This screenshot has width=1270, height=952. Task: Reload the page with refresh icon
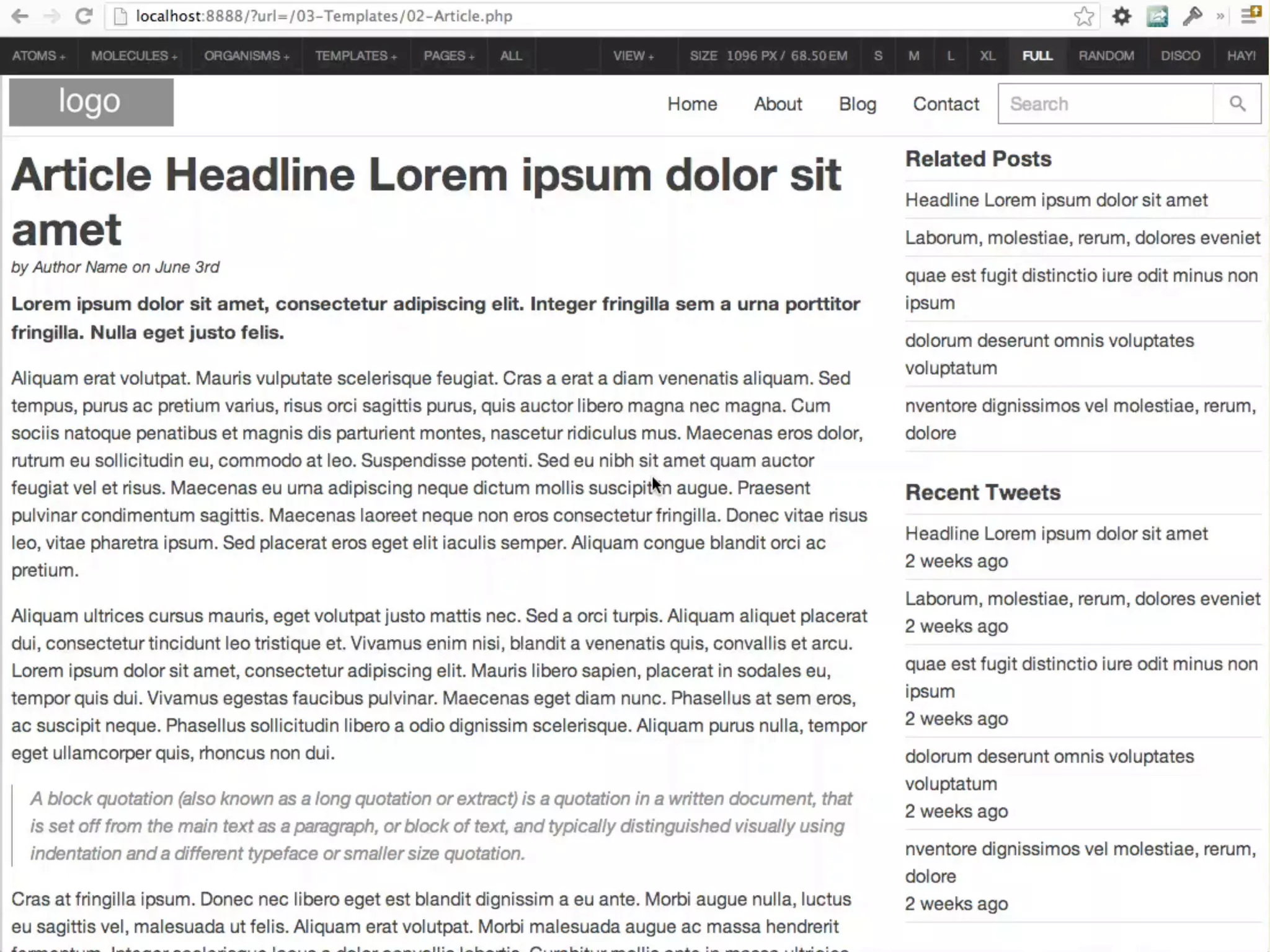pyautogui.click(x=84, y=16)
